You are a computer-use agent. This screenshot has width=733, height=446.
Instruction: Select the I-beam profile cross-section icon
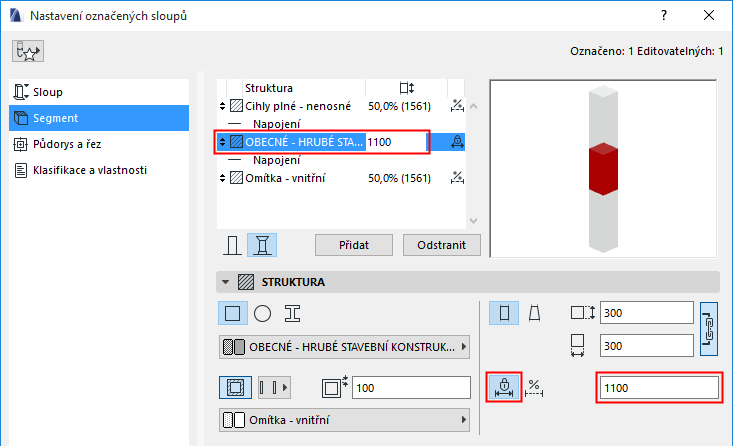coord(292,313)
